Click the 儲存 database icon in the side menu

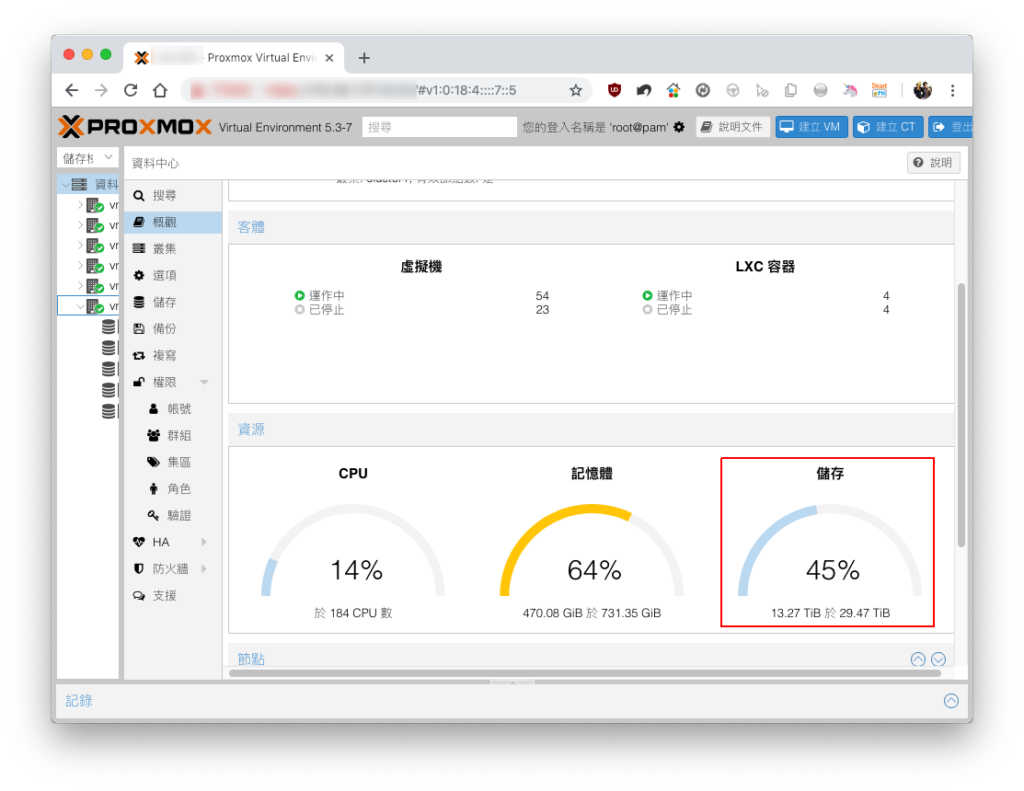[x=139, y=302]
